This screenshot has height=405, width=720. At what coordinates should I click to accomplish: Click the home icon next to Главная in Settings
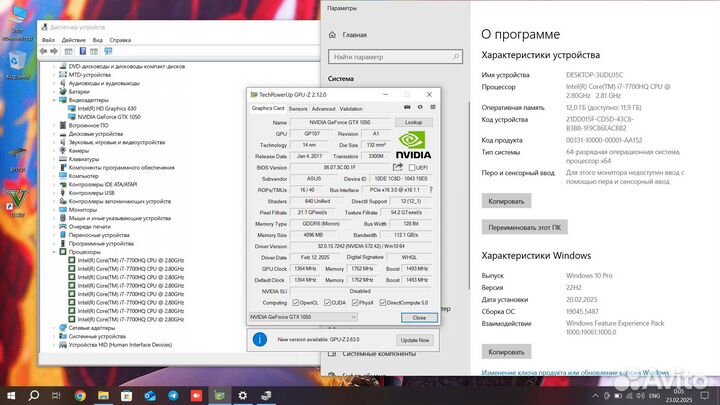tap(332, 35)
